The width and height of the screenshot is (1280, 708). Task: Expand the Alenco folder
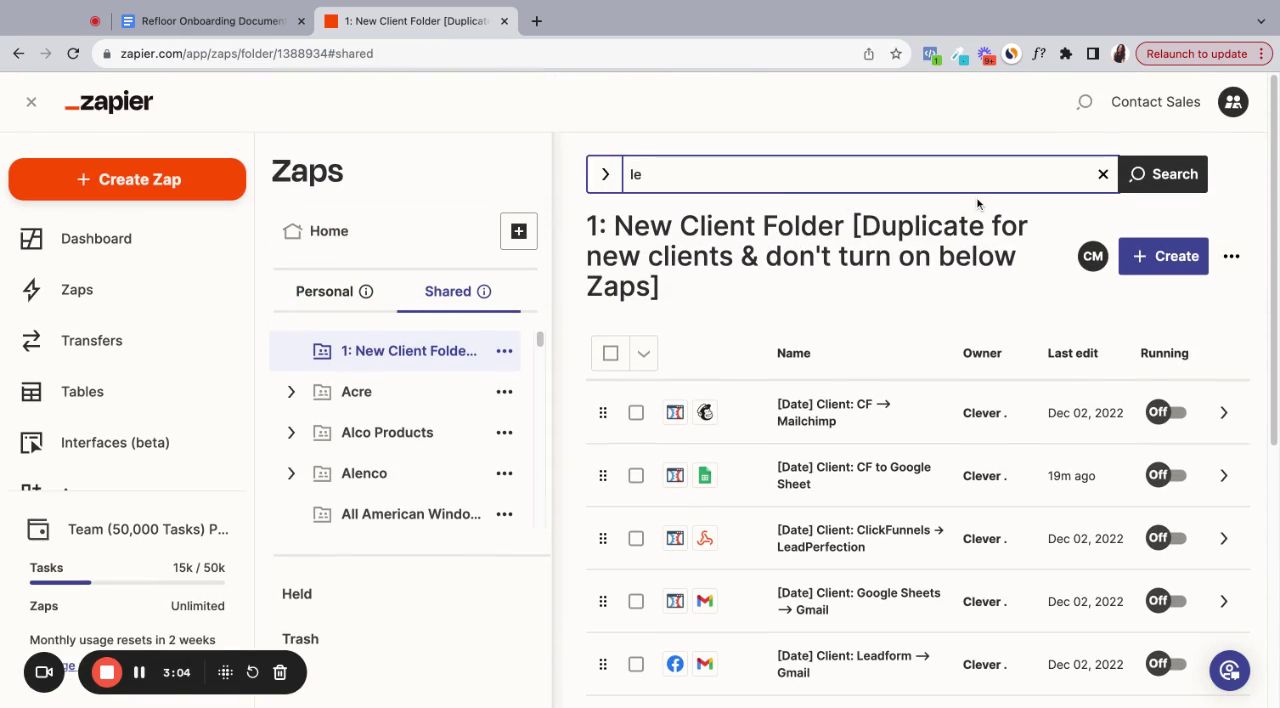point(291,474)
